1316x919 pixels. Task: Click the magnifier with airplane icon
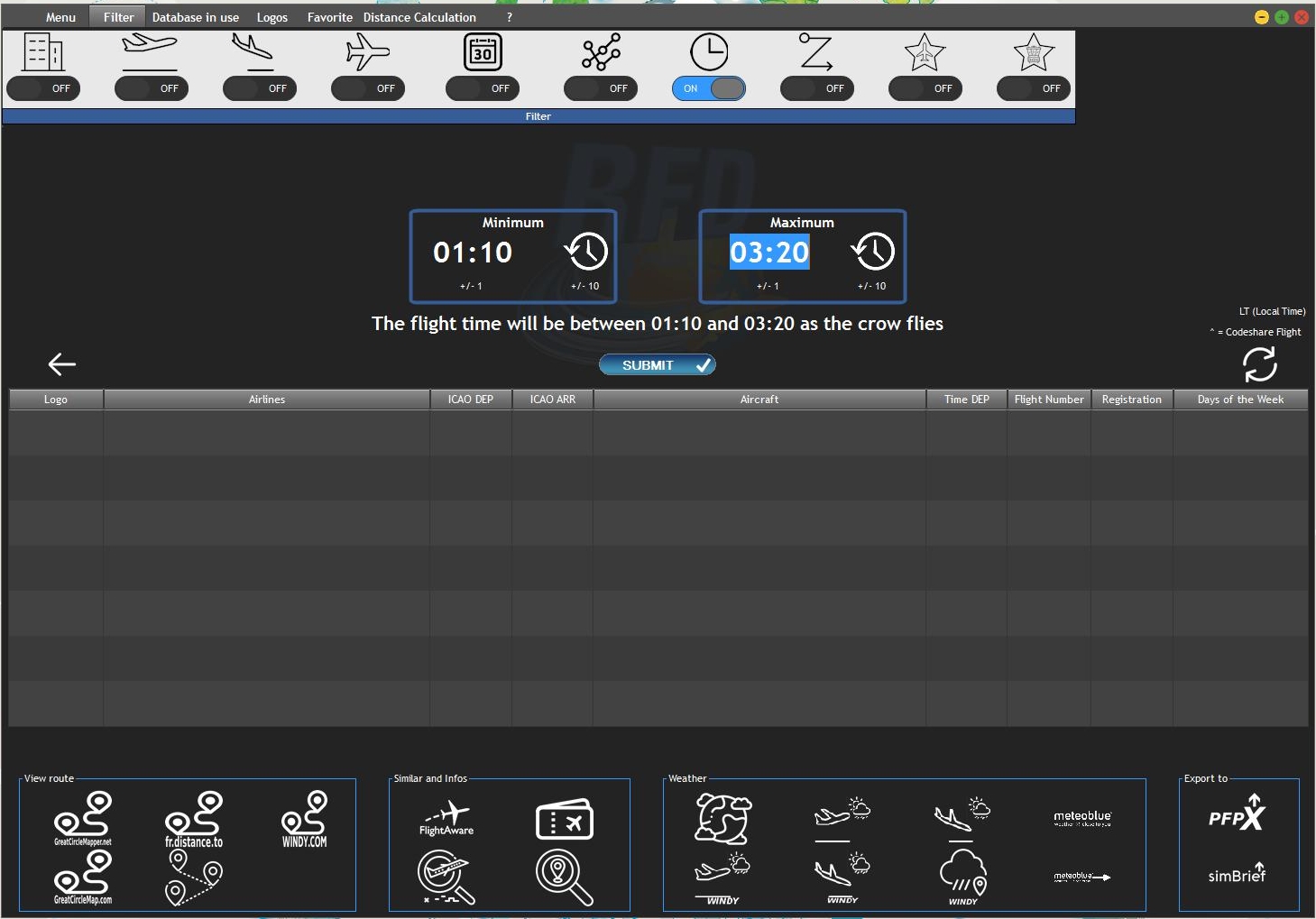(446, 878)
